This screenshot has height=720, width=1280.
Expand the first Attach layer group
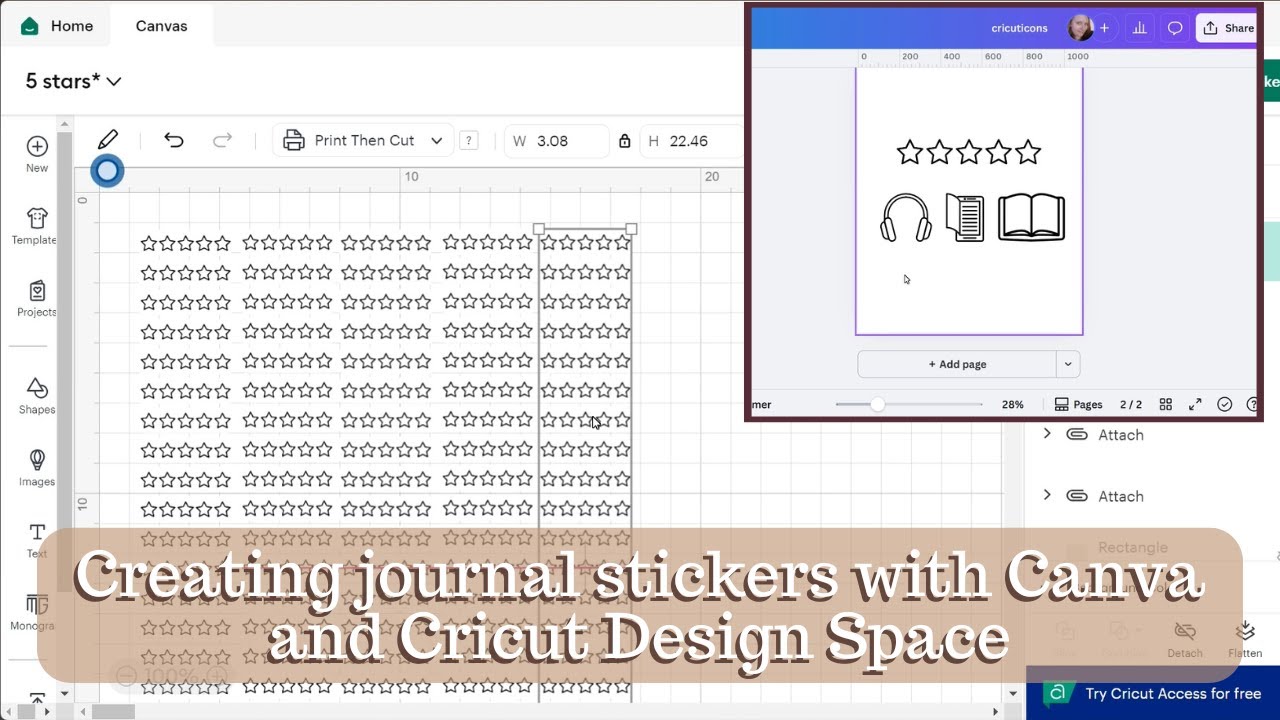click(1047, 434)
